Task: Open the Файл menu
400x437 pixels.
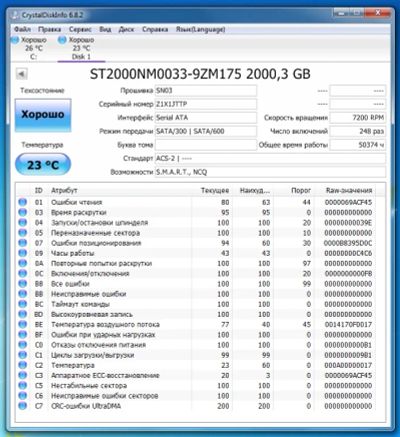Action: pos(22,29)
